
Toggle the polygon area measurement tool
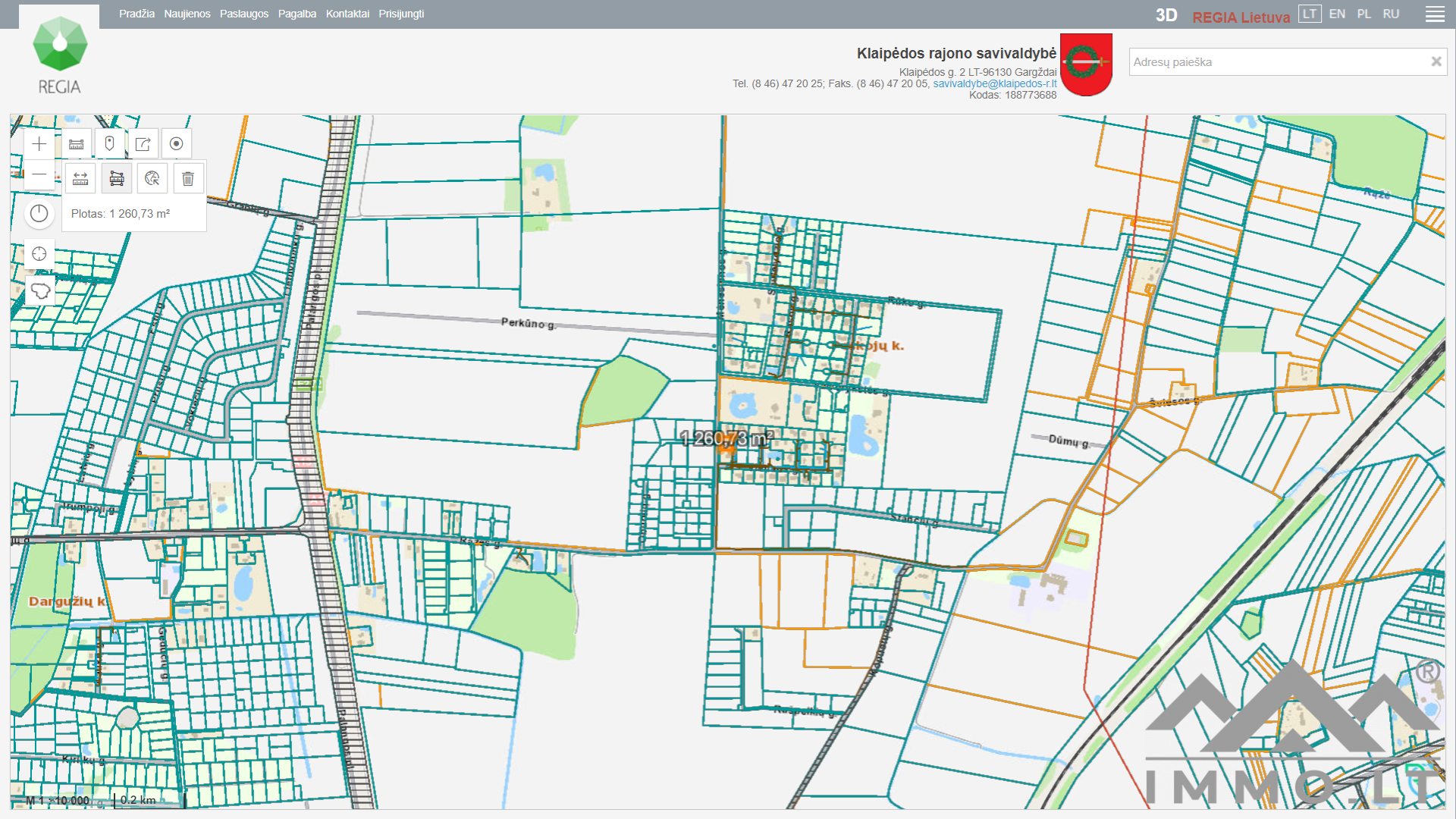click(x=117, y=179)
